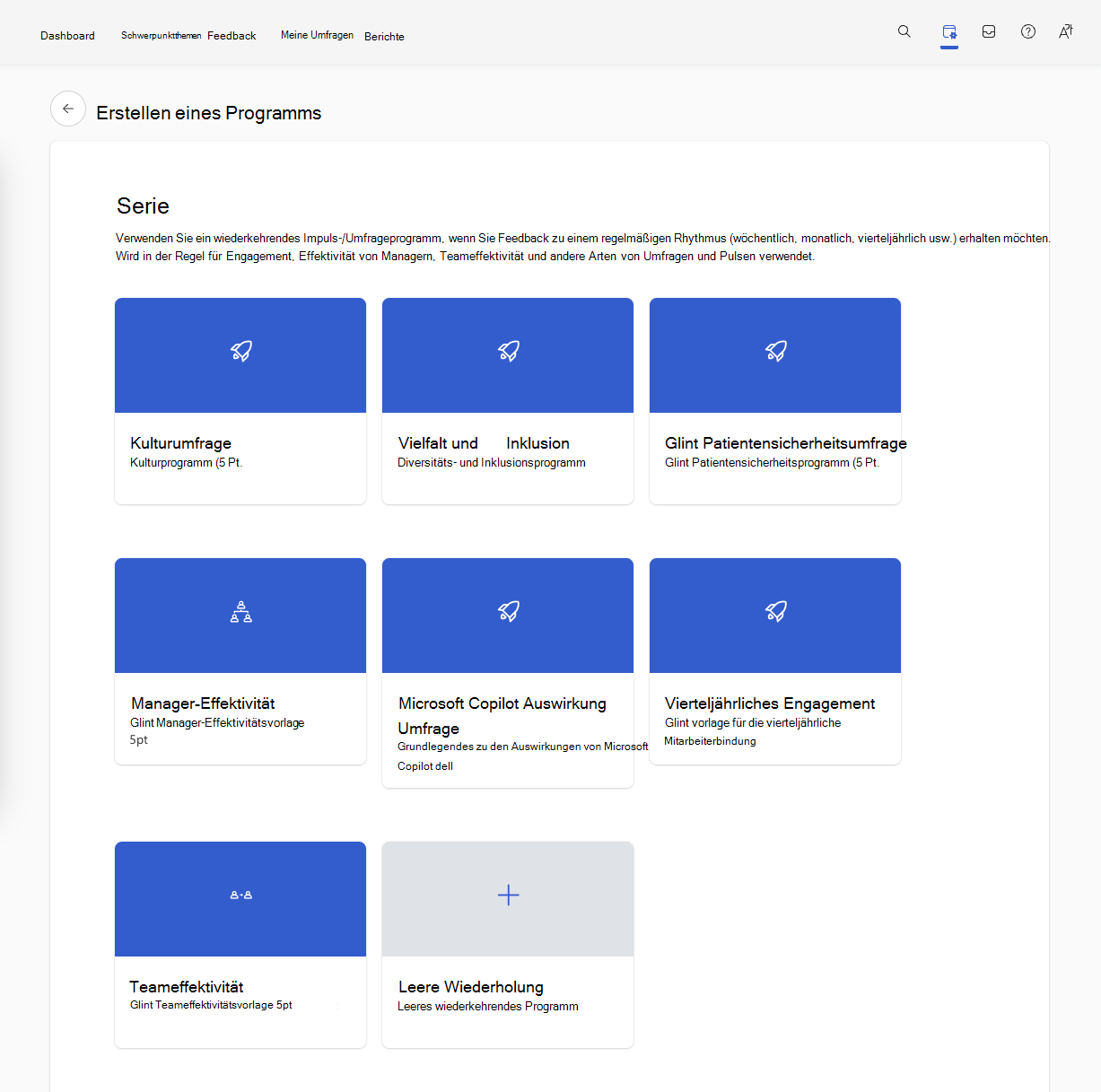Click the plus icon on Leere Wiederholung tile

click(508, 895)
